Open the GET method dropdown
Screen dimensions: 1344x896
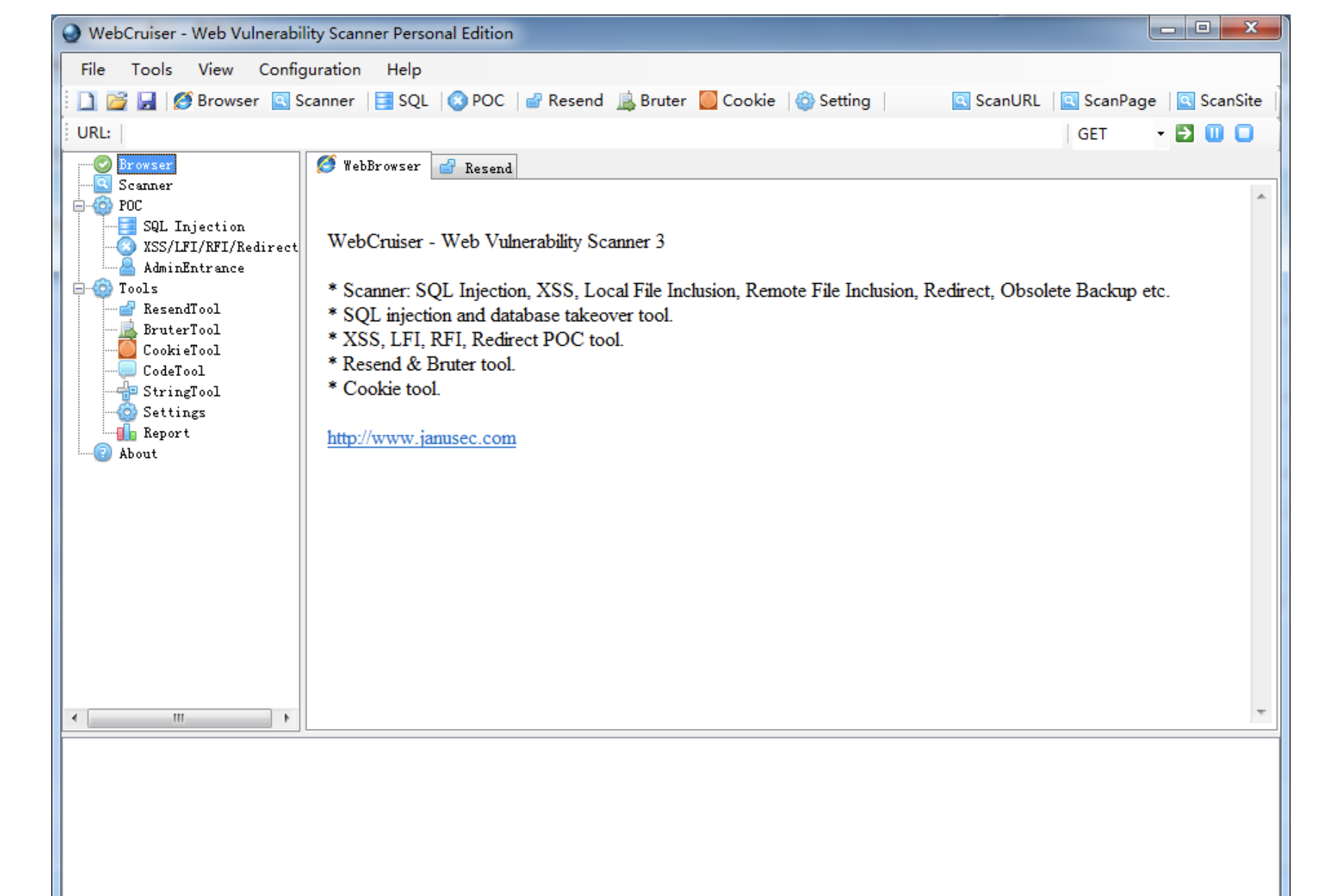pyautogui.click(x=1160, y=134)
